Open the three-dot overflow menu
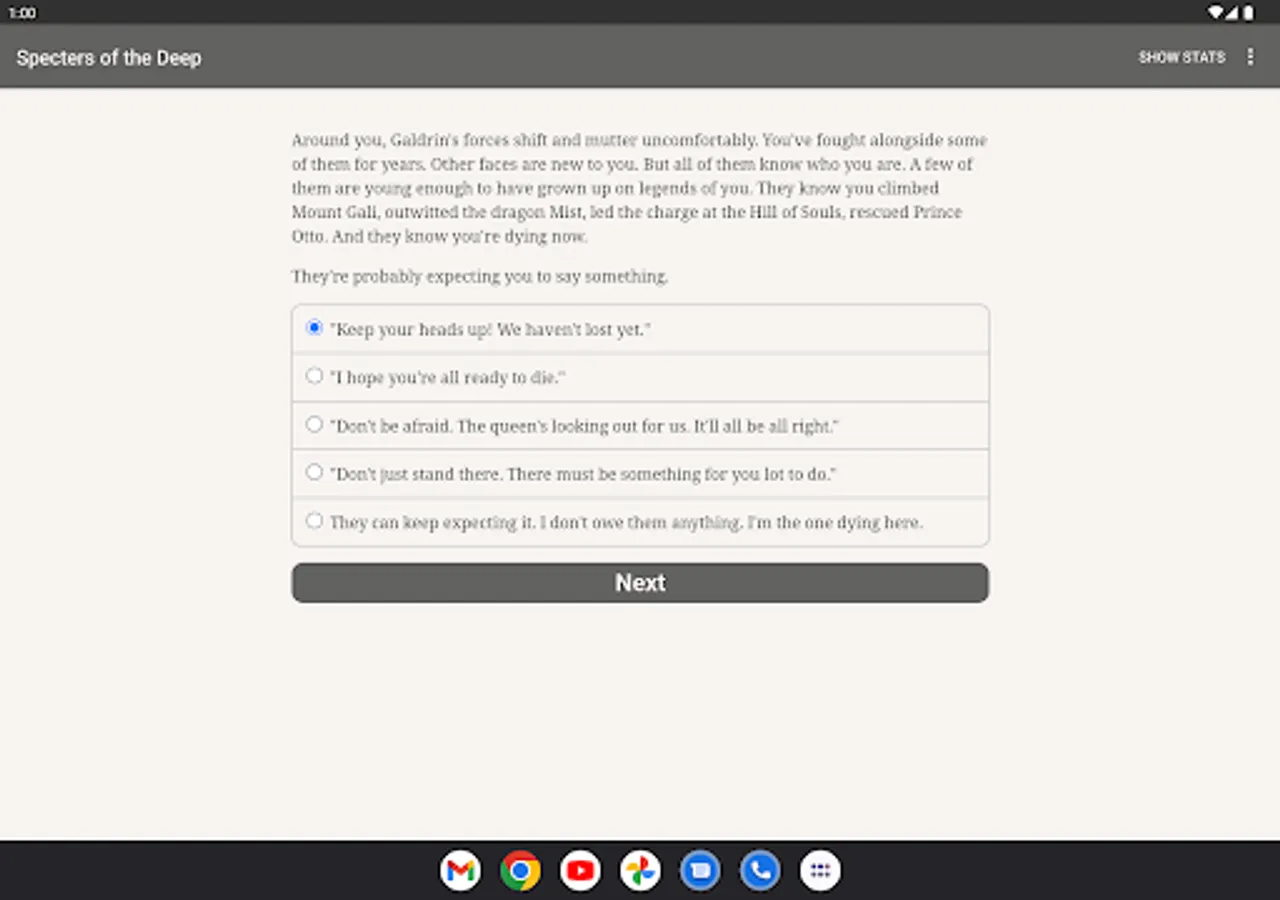This screenshot has height=900, width=1280. [1251, 57]
